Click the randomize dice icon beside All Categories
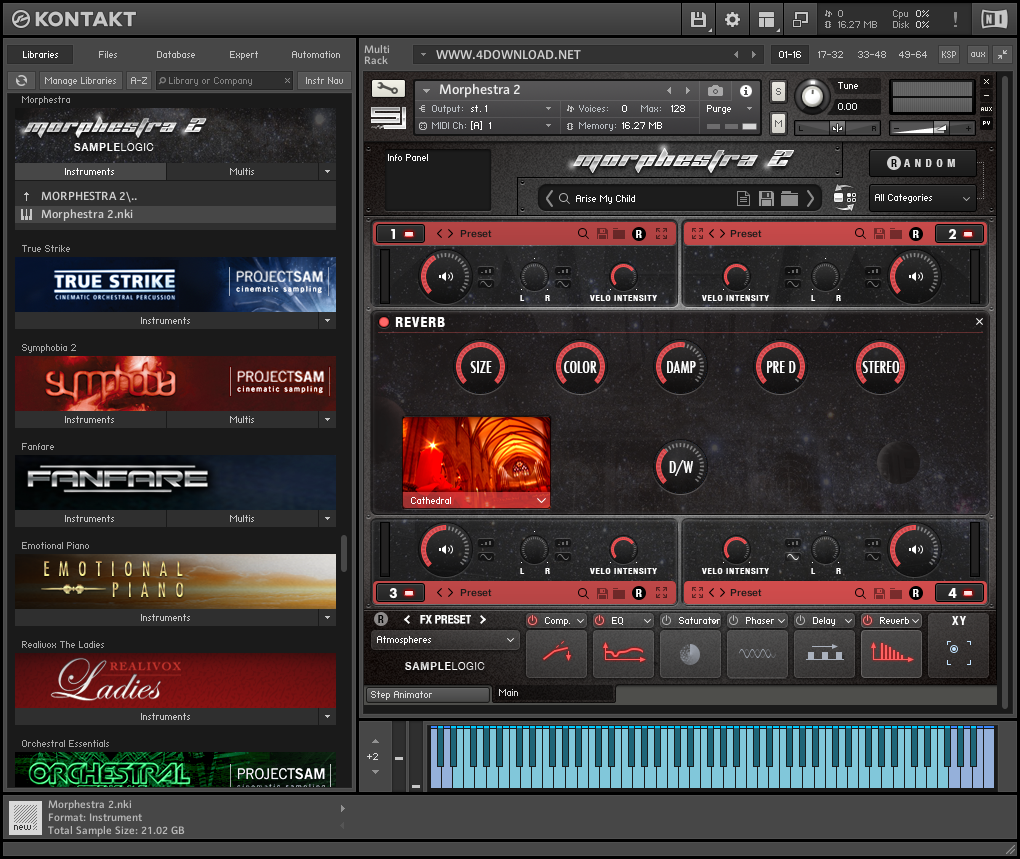Image resolution: width=1020 pixels, height=859 pixels. [845, 197]
